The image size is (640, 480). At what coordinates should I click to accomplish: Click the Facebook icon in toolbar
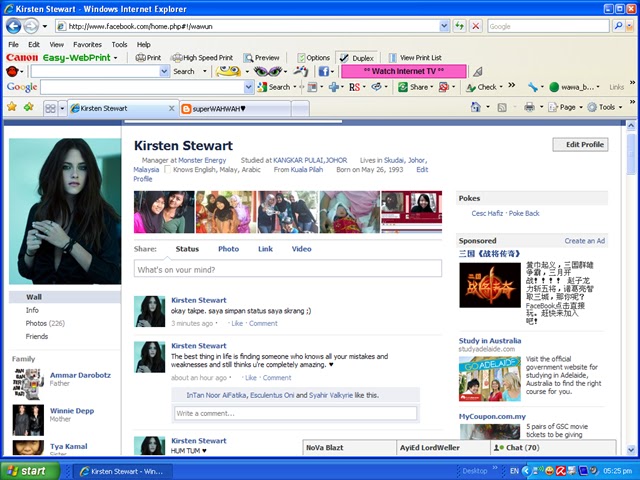(x=323, y=72)
